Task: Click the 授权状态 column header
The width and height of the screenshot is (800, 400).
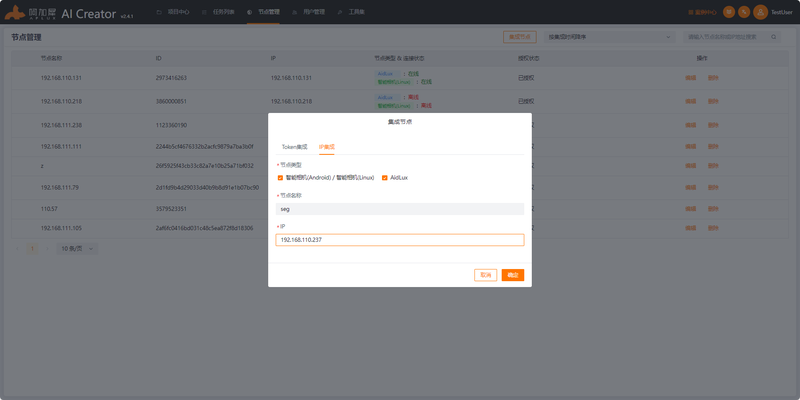Action: tap(529, 59)
